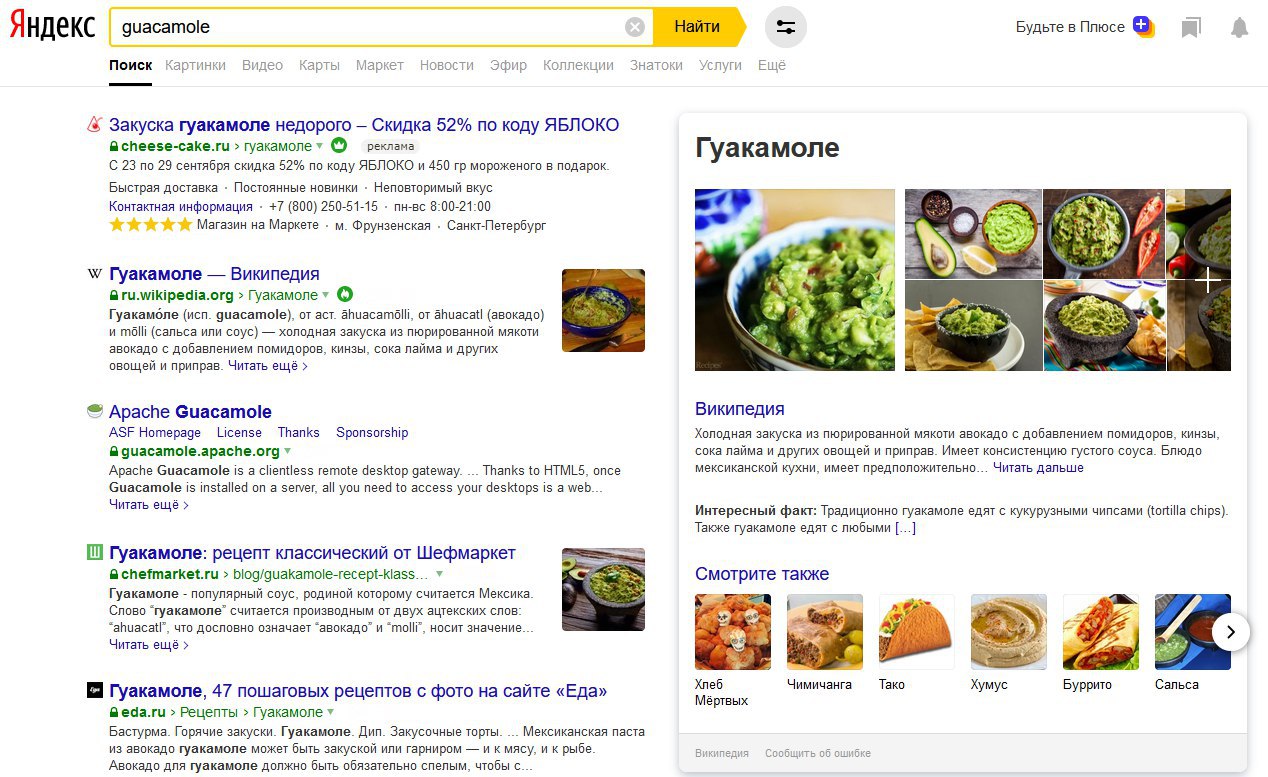
Task: Open the Эфир tab
Action: click(508, 65)
